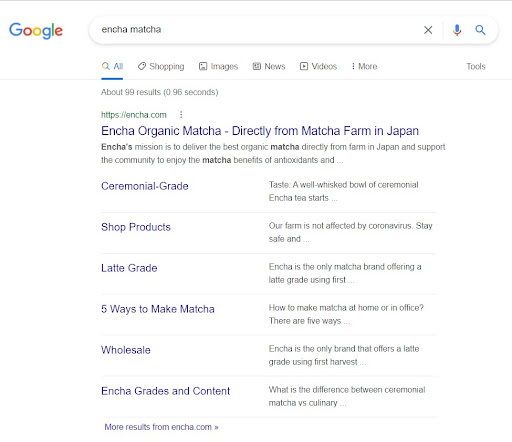Go to the News tab
Viewport: 512px width, 442px height.
[x=269, y=66]
